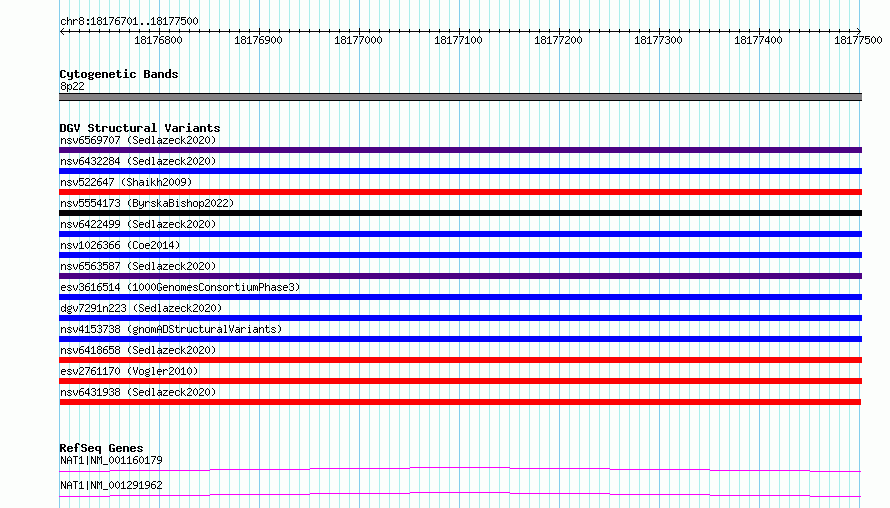Click the red bar for nsv522647

point(460,192)
